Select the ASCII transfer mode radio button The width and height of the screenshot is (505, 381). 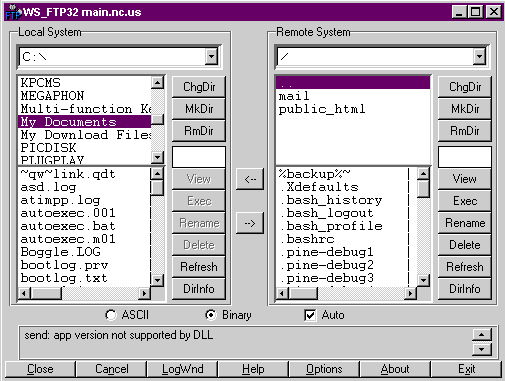pos(111,315)
